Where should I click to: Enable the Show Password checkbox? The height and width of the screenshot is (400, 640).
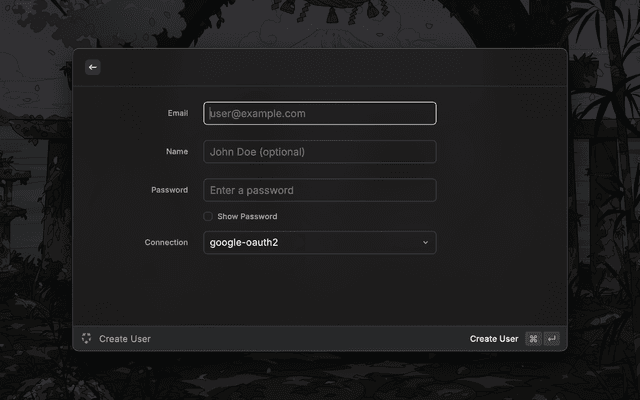click(x=208, y=216)
